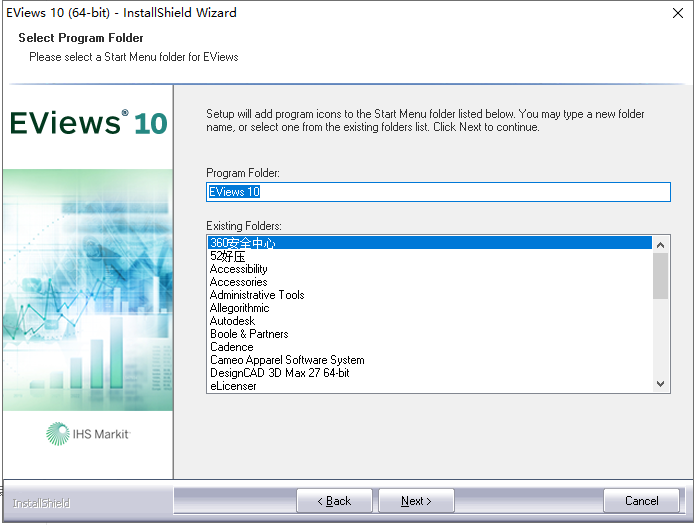Go back with the Back button
696x525 pixels.
pos(334,501)
